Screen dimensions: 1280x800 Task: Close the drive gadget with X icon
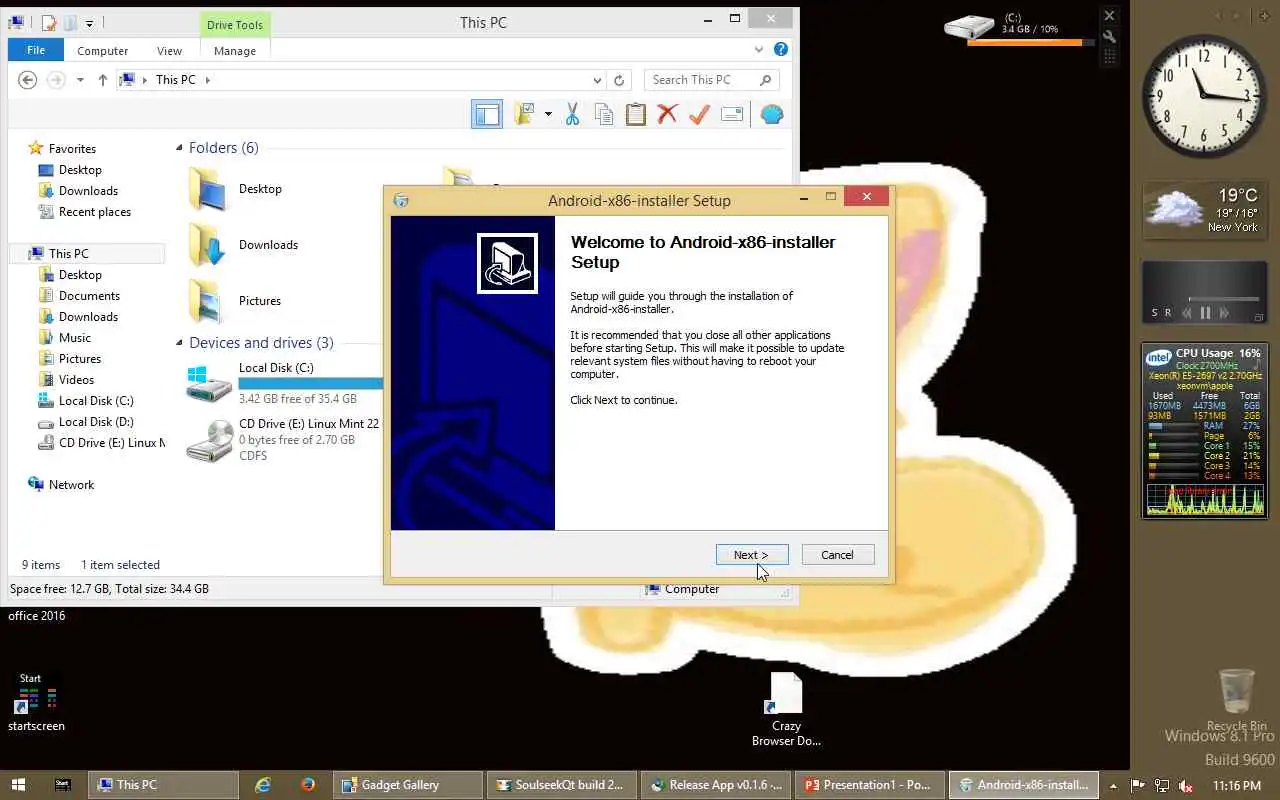(1109, 16)
